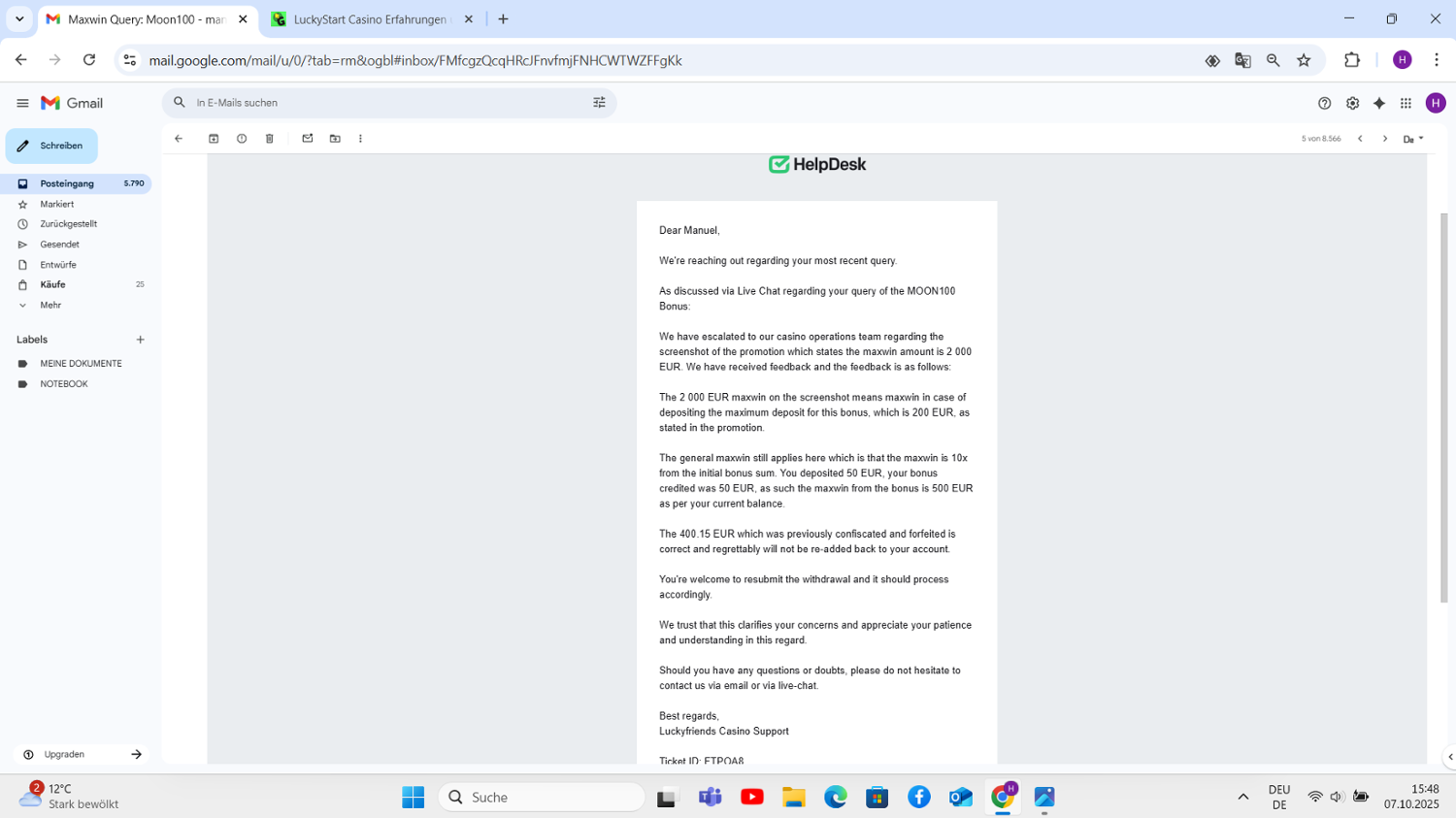Mark the email as unread

coord(308,139)
